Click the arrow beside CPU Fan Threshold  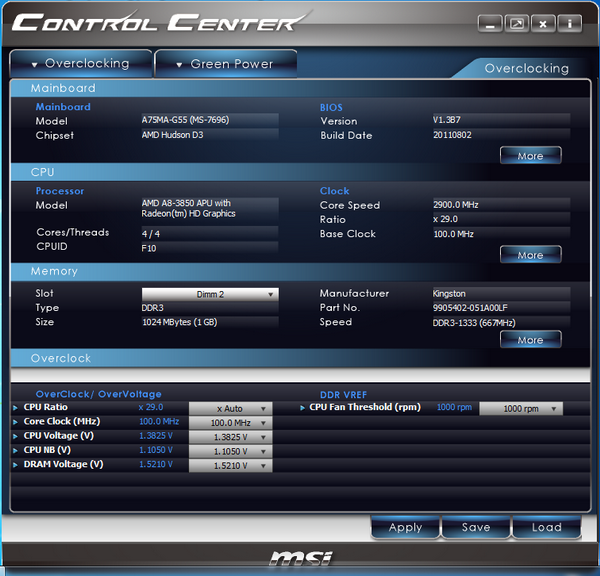[302, 408]
